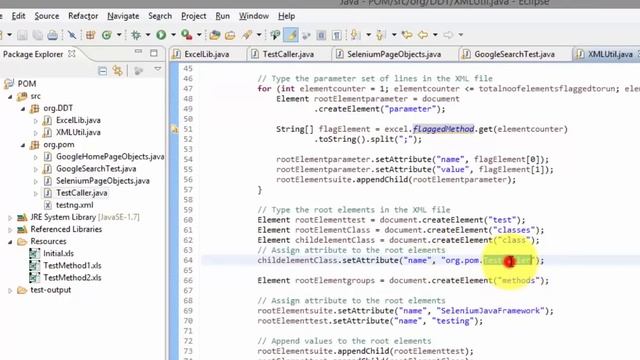Viewport: 640px width, 360px height.
Task: Close the Package Explorer view
Action: (72, 54)
